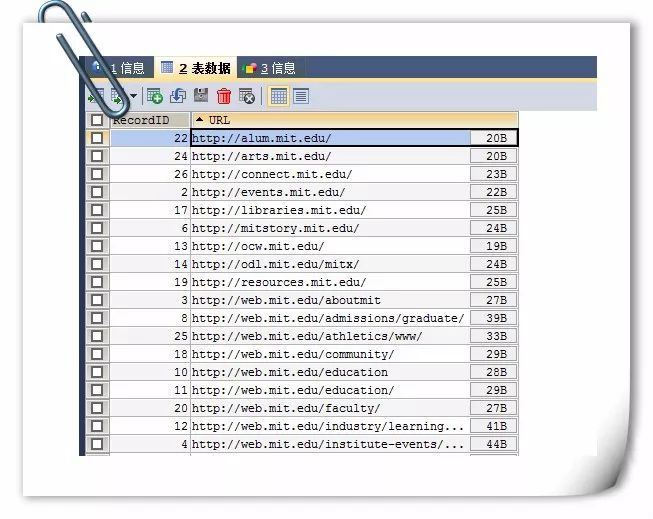Open the '2 表数据' tab
This screenshot has height=519, width=653.
click(x=195, y=68)
